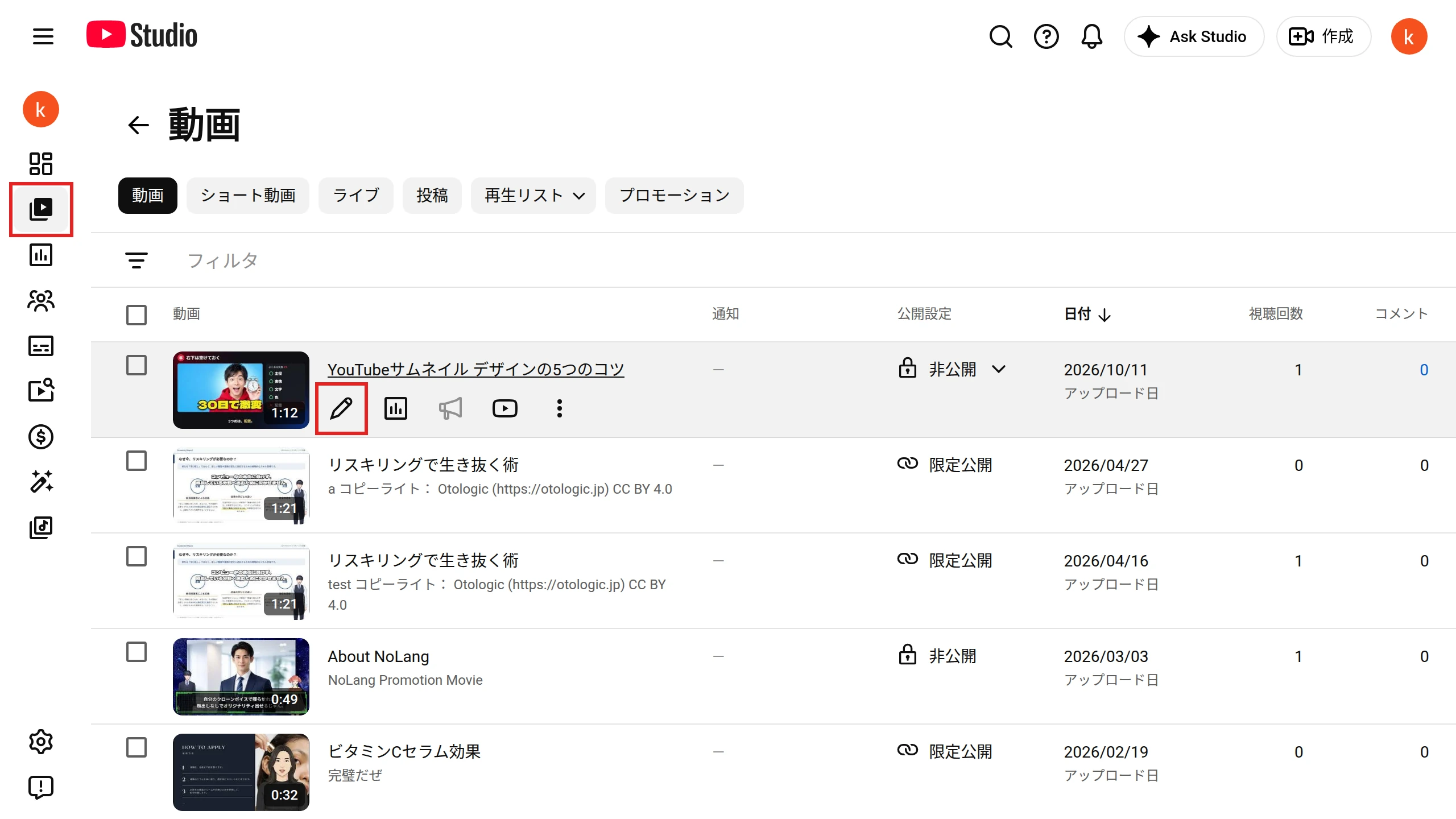Open the search magnifier icon
Viewport: 1456px width, 819px height.
tap(1000, 36)
